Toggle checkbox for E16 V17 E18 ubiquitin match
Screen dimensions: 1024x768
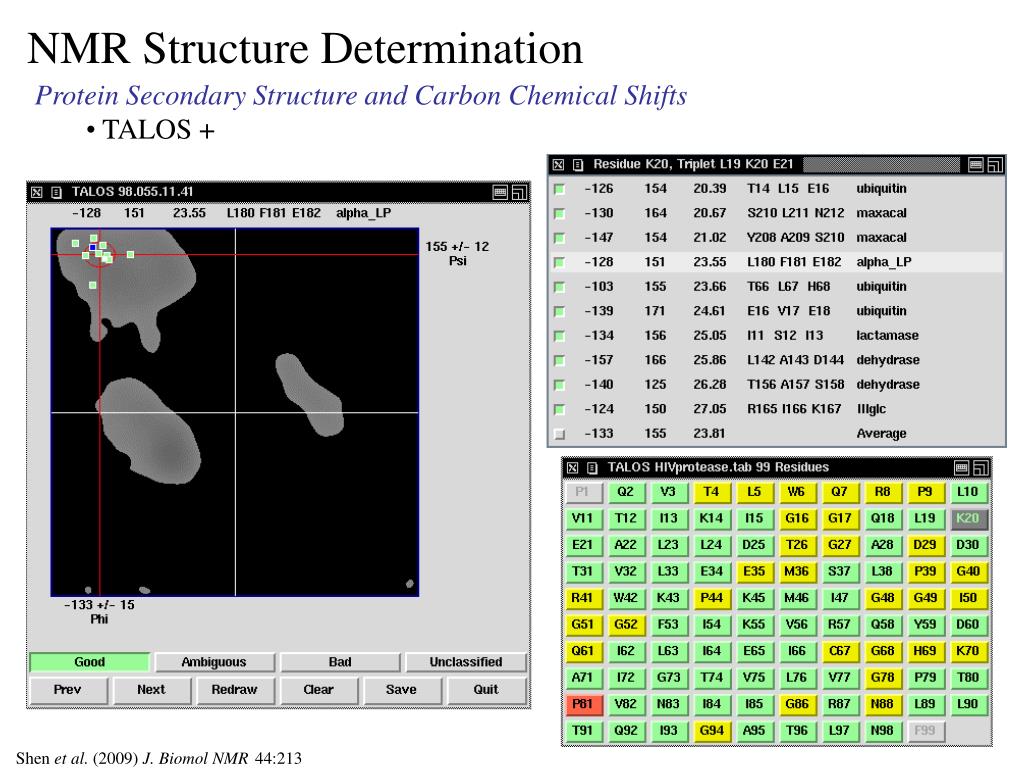(x=559, y=312)
